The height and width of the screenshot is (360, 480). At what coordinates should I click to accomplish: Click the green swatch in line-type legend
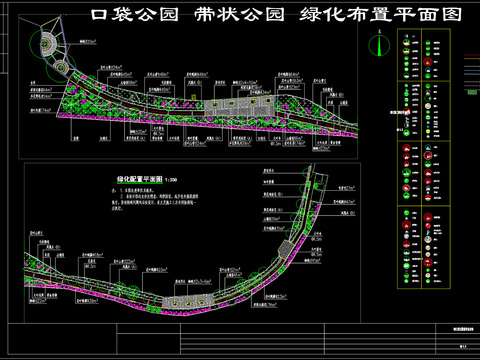(x=472, y=92)
